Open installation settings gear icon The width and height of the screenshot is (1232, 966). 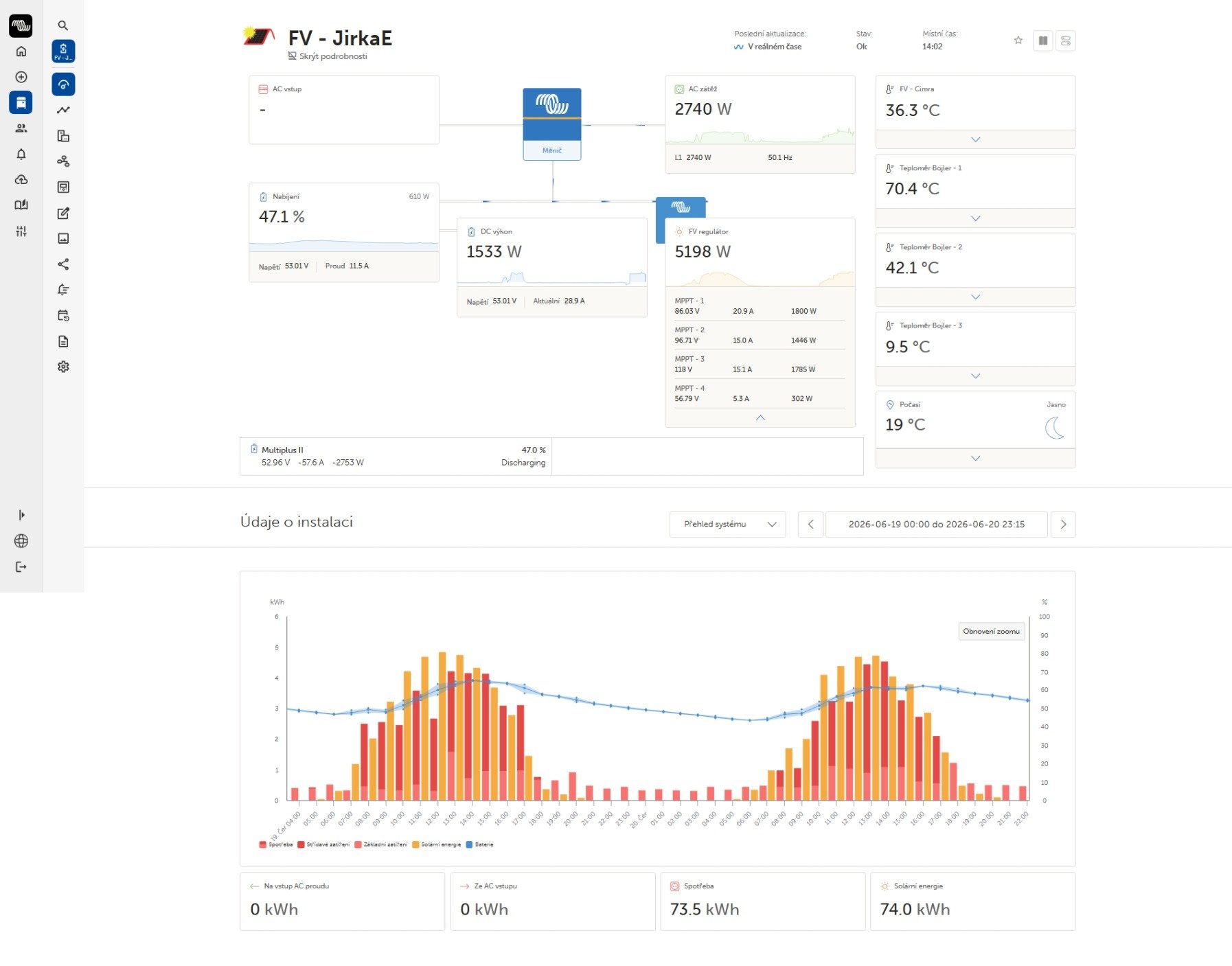point(63,367)
